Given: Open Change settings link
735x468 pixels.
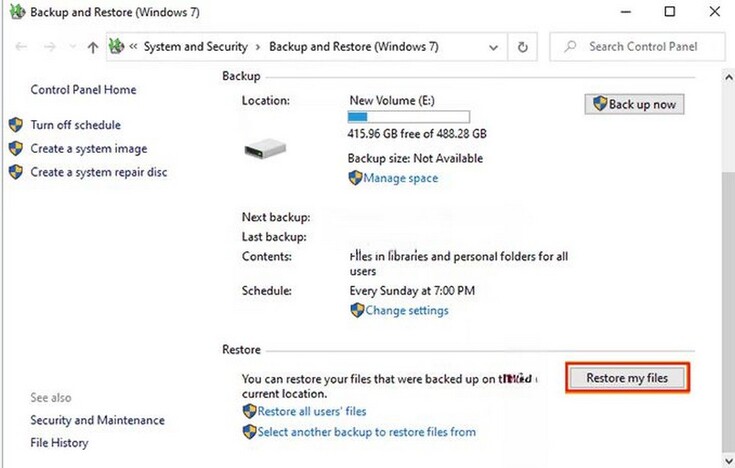Looking at the screenshot, I should 406,310.
